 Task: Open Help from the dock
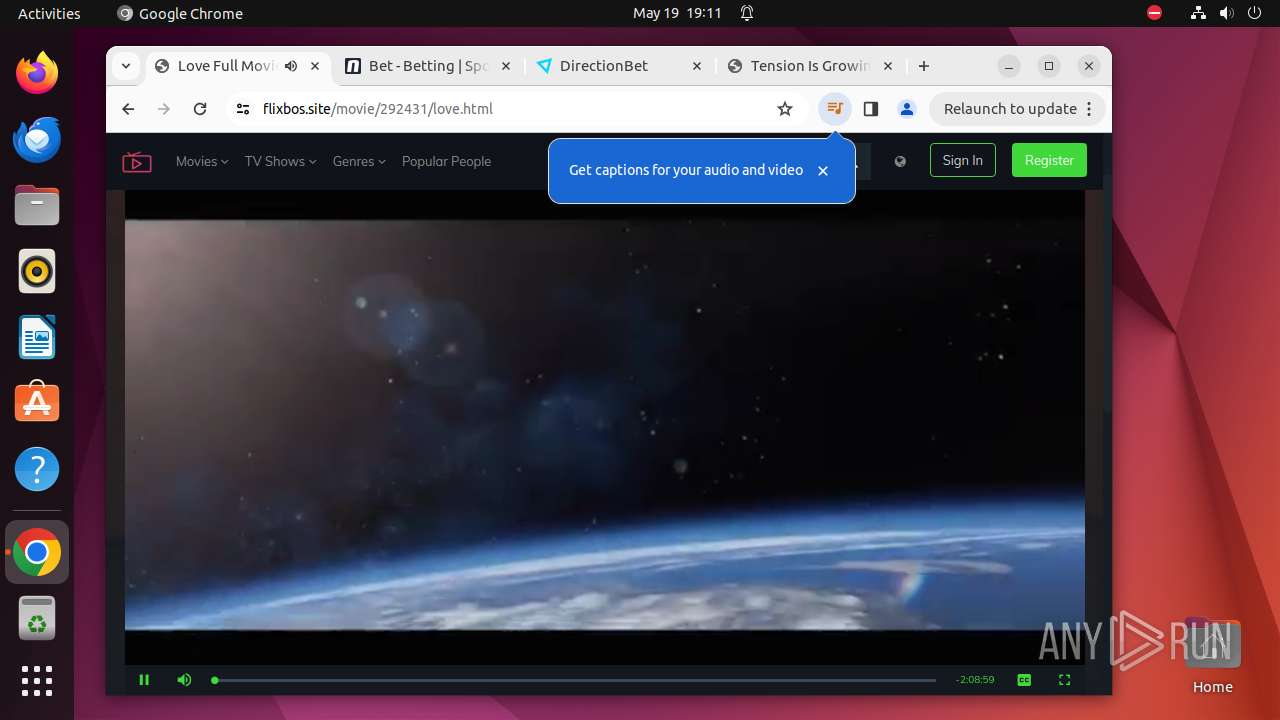click(x=37, y=469)
